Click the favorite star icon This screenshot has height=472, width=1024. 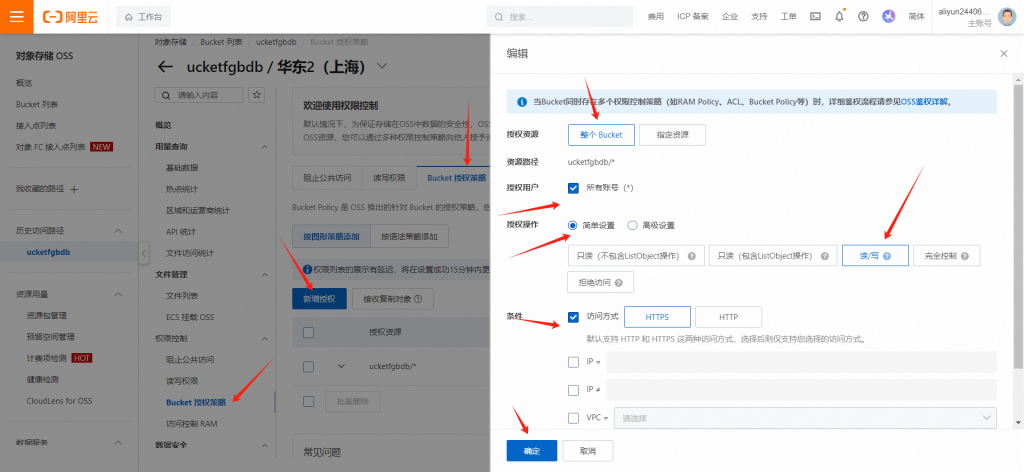(257, 95)
